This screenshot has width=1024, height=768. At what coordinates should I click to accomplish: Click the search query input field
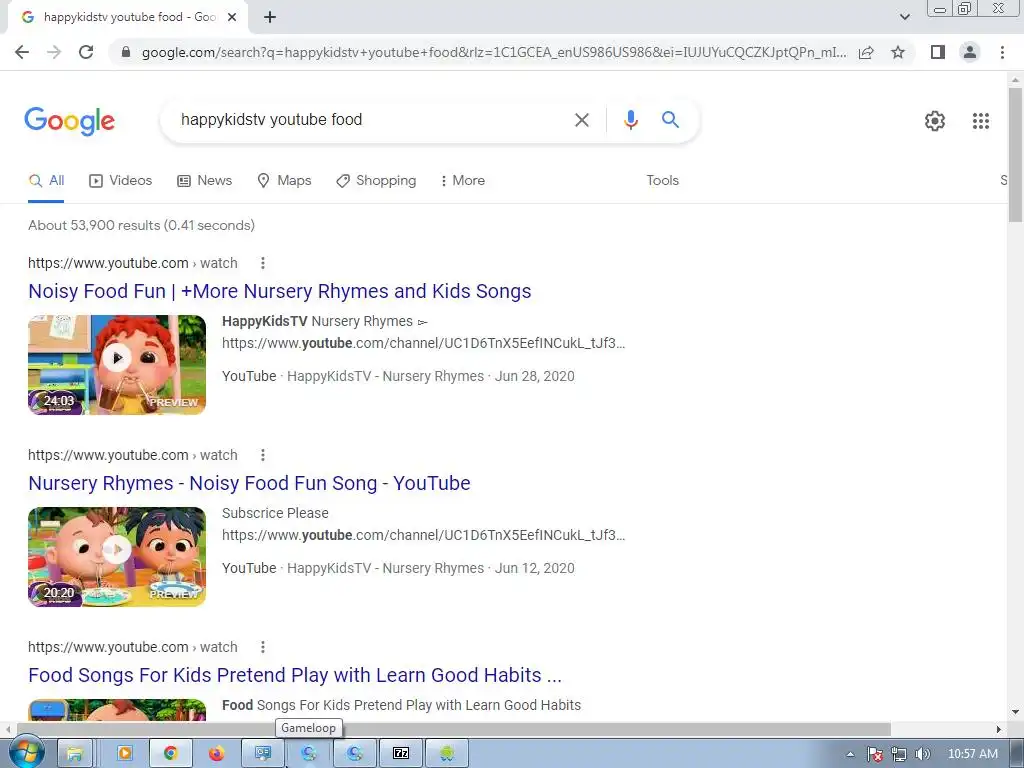pyautogui.click(x=372, y=120)
